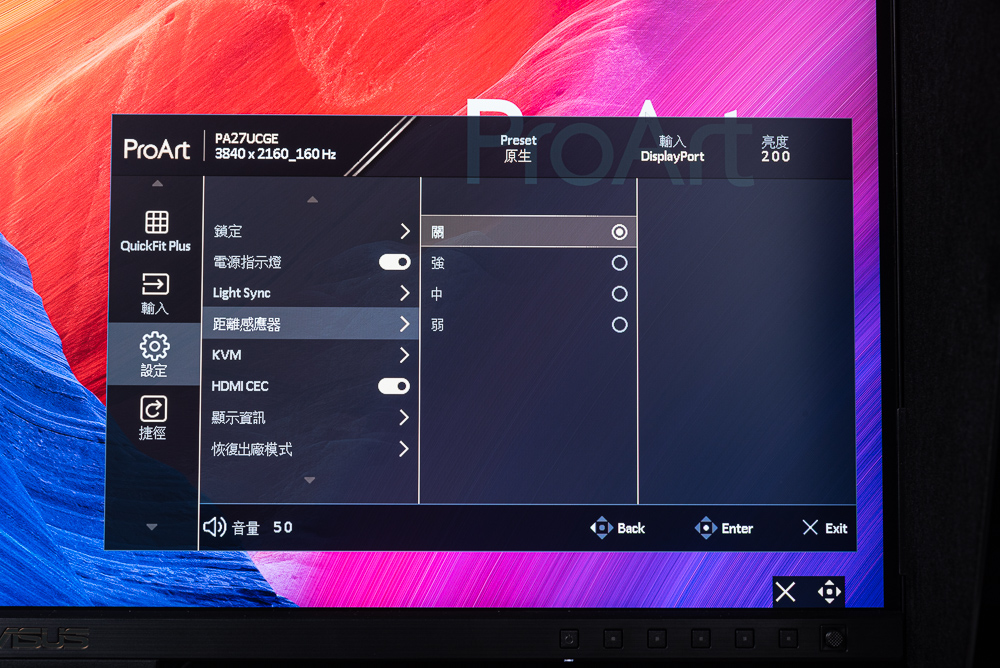The height and width of the screenshot is (668, 1000).
Task: Open the 鎖定 menu item
Action: [312, 231]
